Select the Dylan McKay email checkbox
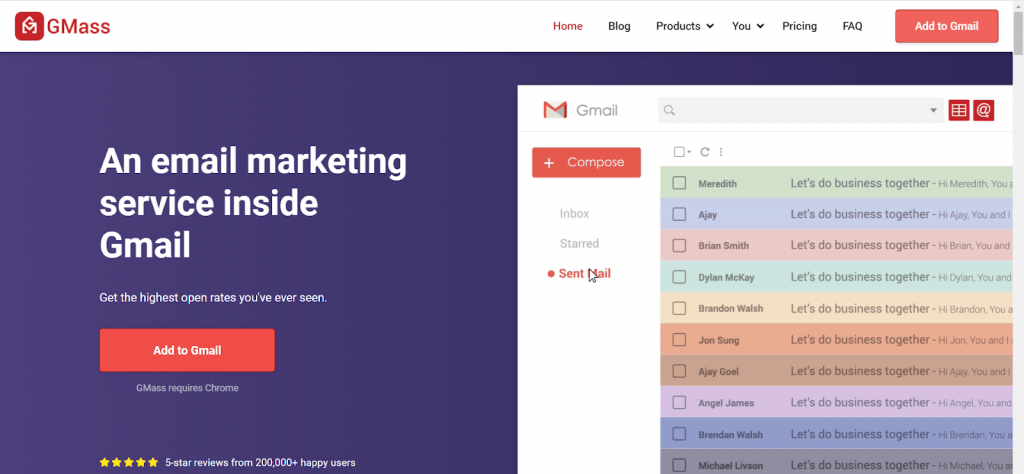Viewport: 1024px width, 474px height. click(x=679, y=277)
